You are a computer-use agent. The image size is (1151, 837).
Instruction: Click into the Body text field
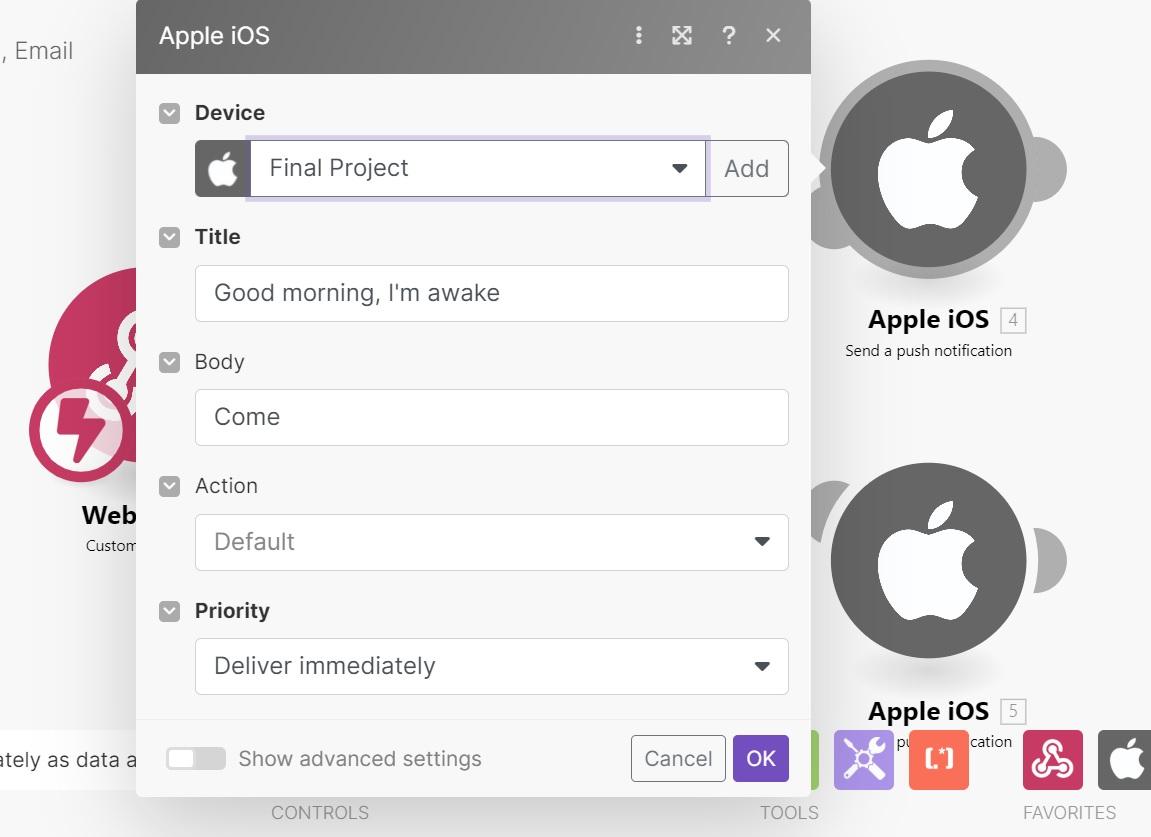(491, 417)
